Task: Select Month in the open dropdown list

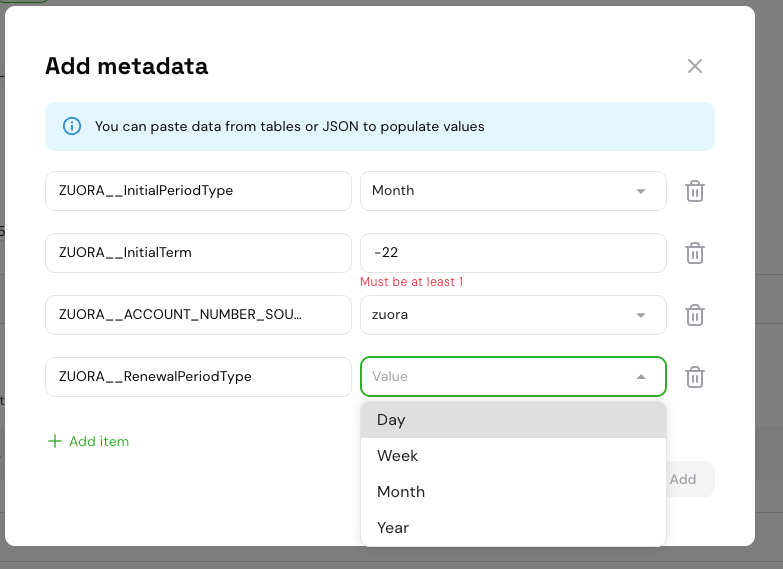Action: (513, 492)
